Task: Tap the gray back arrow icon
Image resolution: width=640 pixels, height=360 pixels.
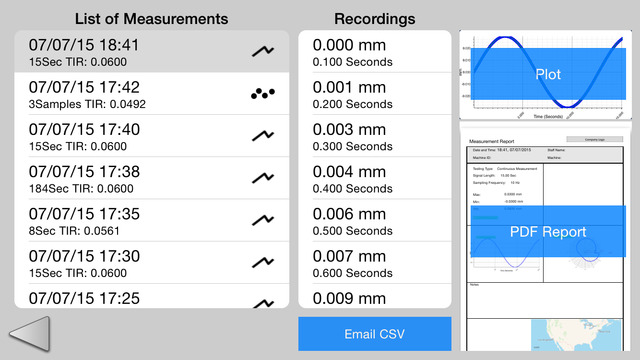Action: [30, 333]
